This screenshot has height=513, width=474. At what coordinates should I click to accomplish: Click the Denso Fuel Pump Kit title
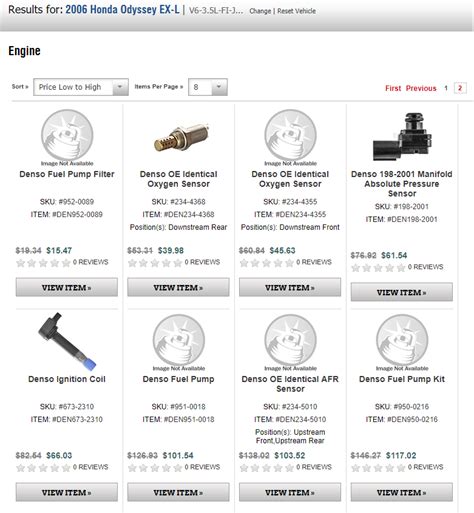pyautogui.click(x=402, y=379)
